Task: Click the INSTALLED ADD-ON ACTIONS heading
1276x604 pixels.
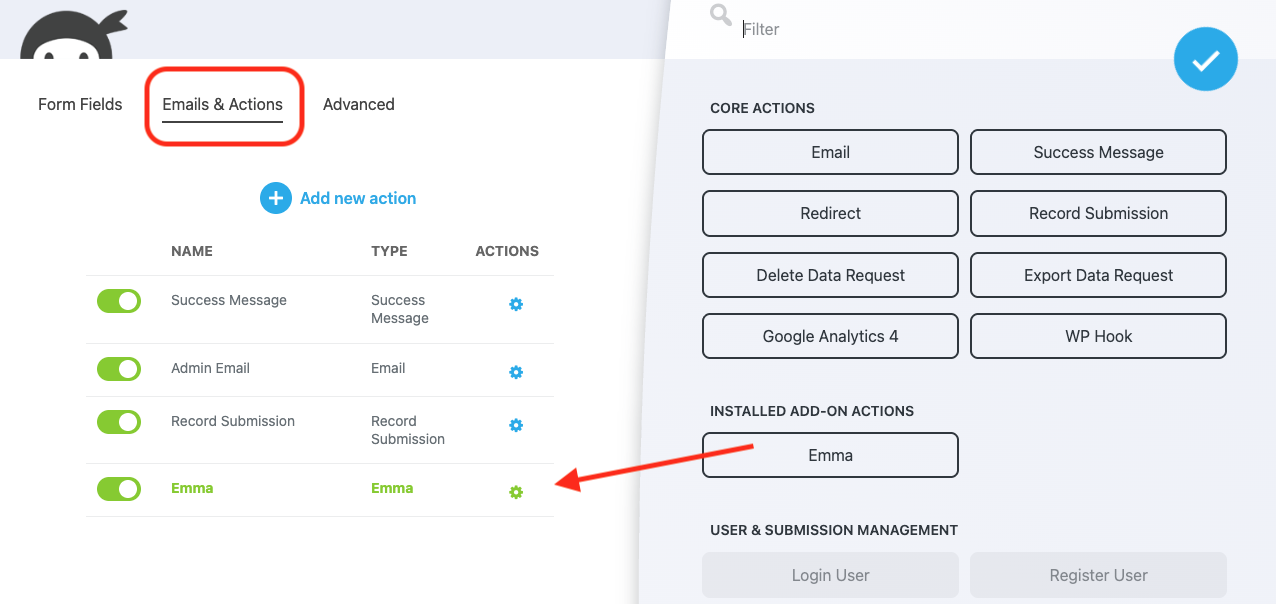Action: click(x=812, y=411)
